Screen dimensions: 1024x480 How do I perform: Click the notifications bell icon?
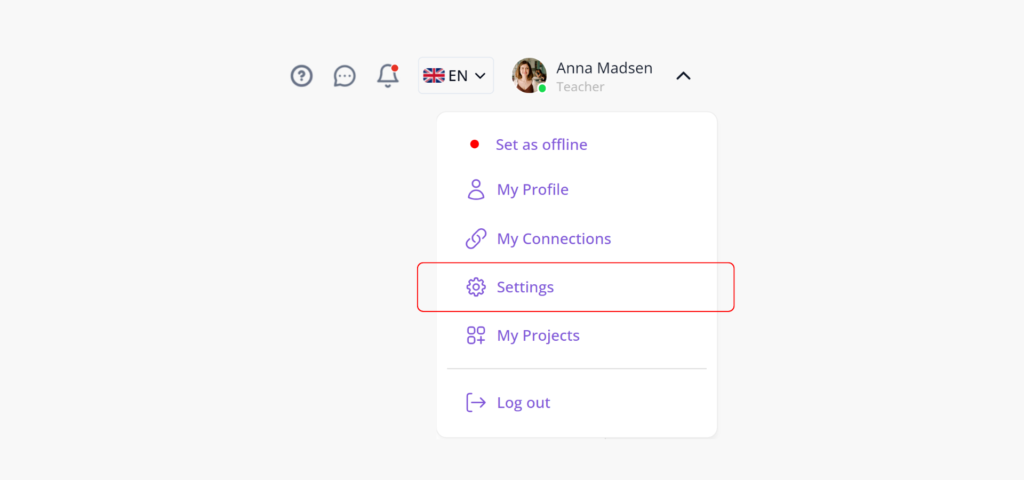[388, 76]
